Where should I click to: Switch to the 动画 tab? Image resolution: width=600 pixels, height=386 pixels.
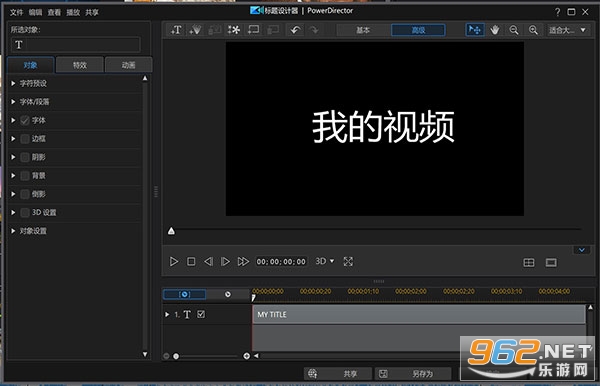click(129, 65)
